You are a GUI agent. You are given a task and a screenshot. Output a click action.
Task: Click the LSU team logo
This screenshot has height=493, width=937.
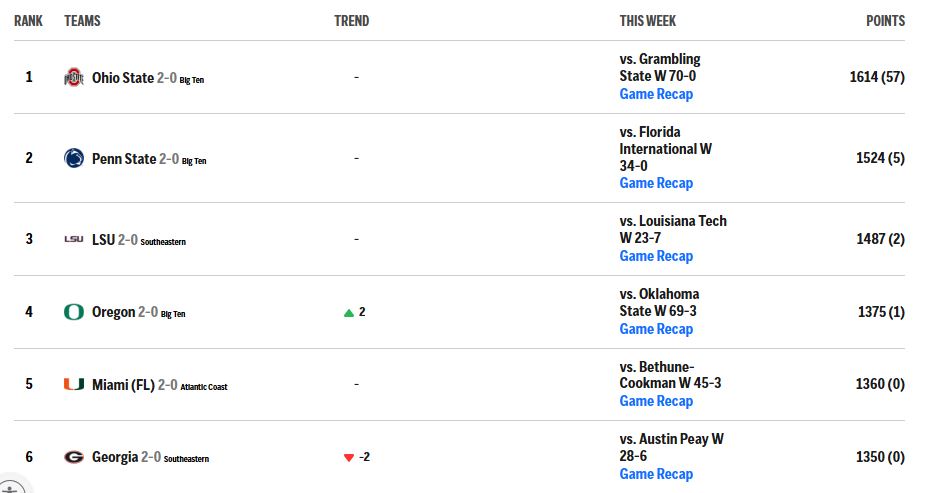point(74,239)
